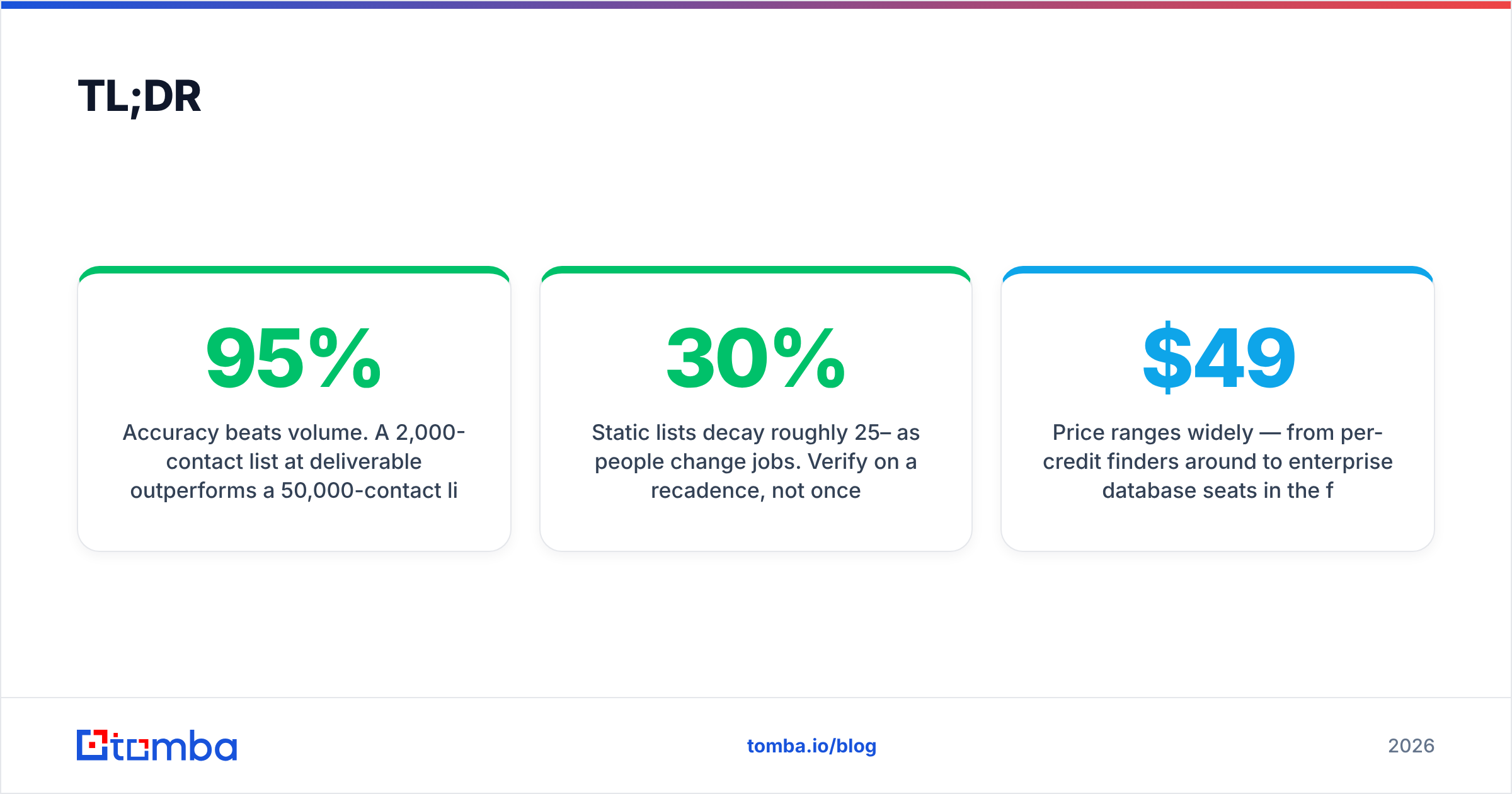Click the 2026 year label
1512x794 pixels.
(1411, 746)
